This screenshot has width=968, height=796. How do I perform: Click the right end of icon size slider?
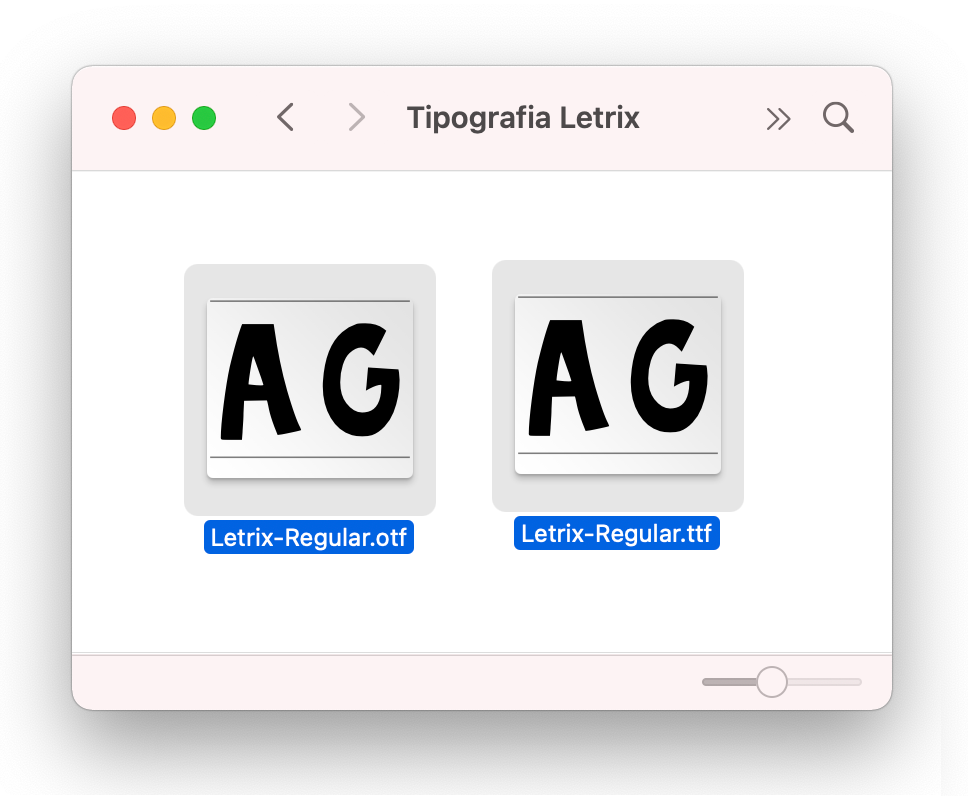pos(857,682)
